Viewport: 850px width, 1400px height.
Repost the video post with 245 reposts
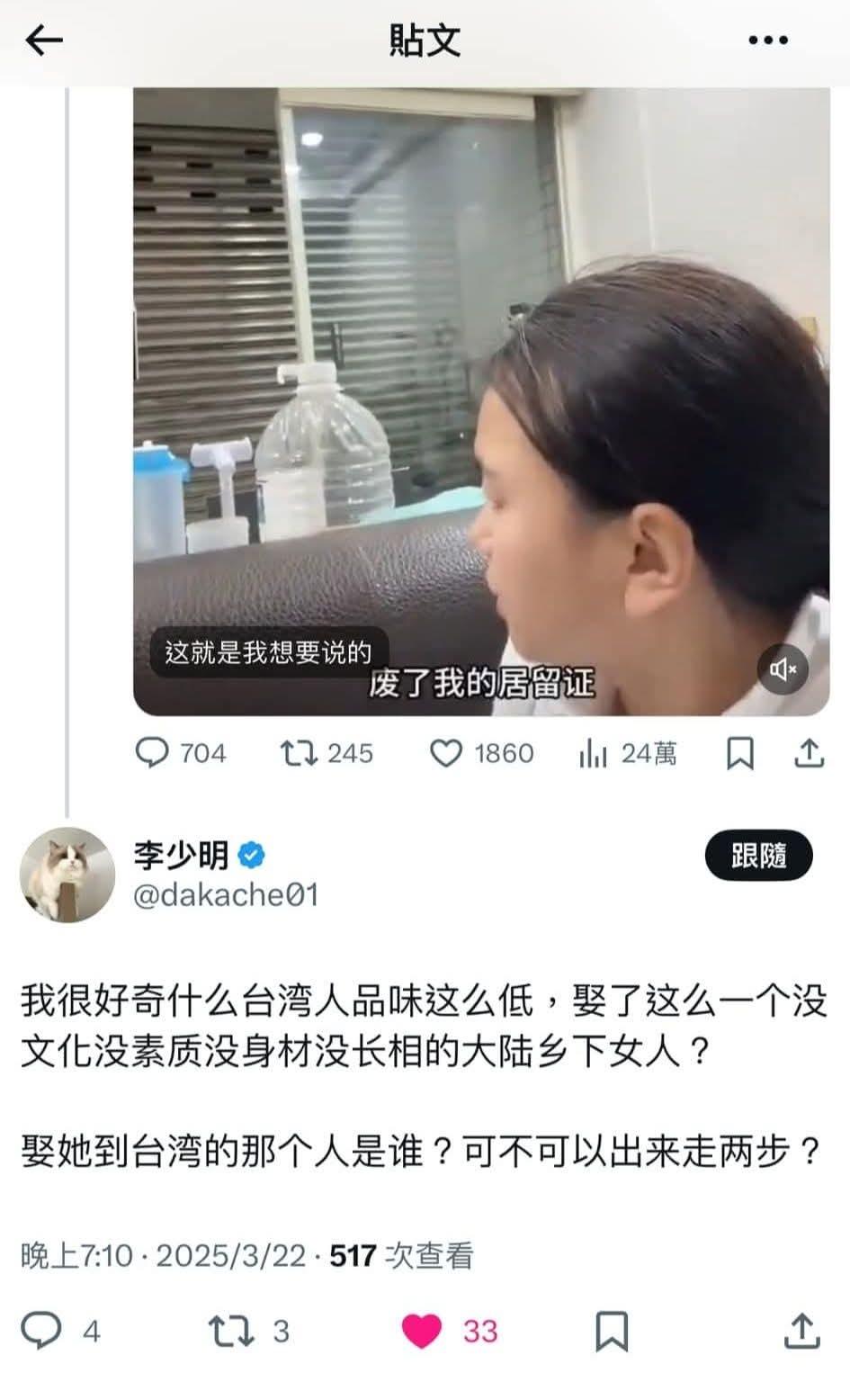pyautogui.click(x=326, y=753)
